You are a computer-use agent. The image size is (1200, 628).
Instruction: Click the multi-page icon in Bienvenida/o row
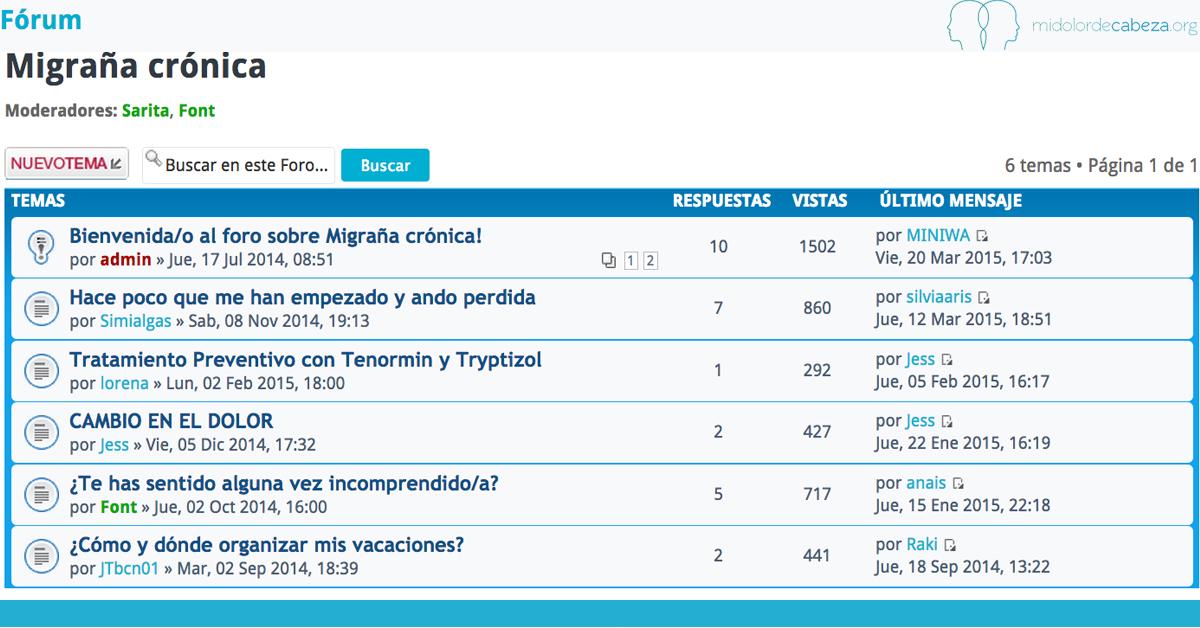click(608, 261)
